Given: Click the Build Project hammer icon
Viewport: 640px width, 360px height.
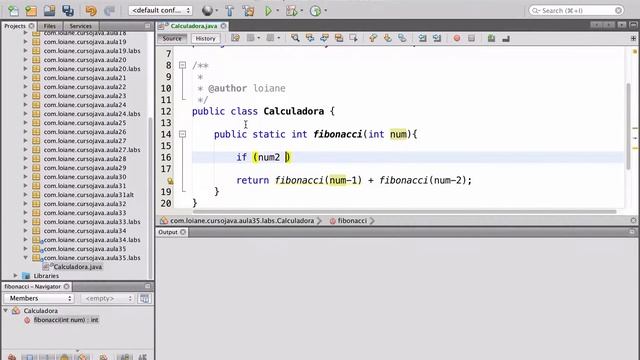Looking at the screenshot, I should tap(229, 11).
